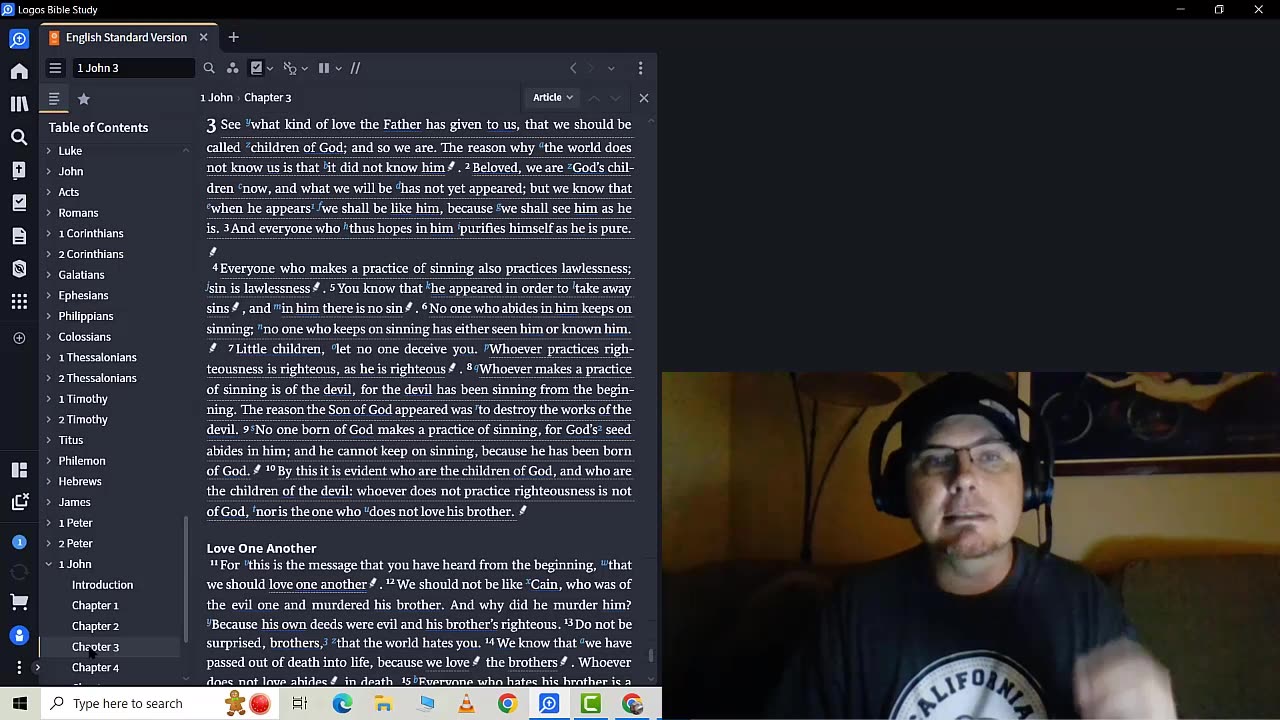Screen dimensions: 1280x720
Task: Select Introduction under 1 John
Action: (x=102, y=585)
